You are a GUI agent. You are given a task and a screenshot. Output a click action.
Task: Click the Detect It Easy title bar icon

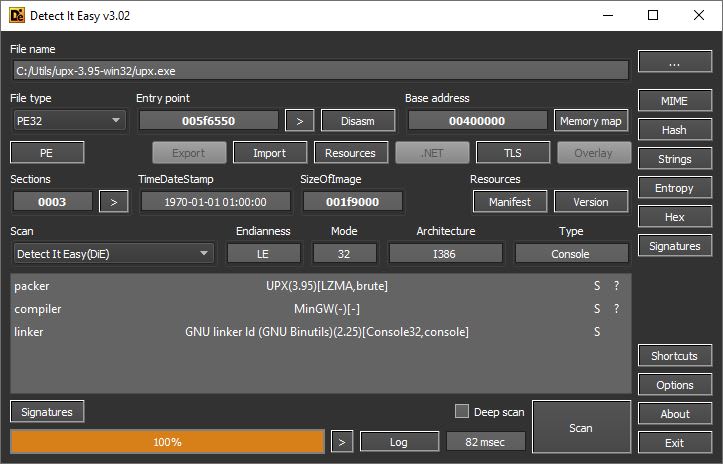click(17, 15)
